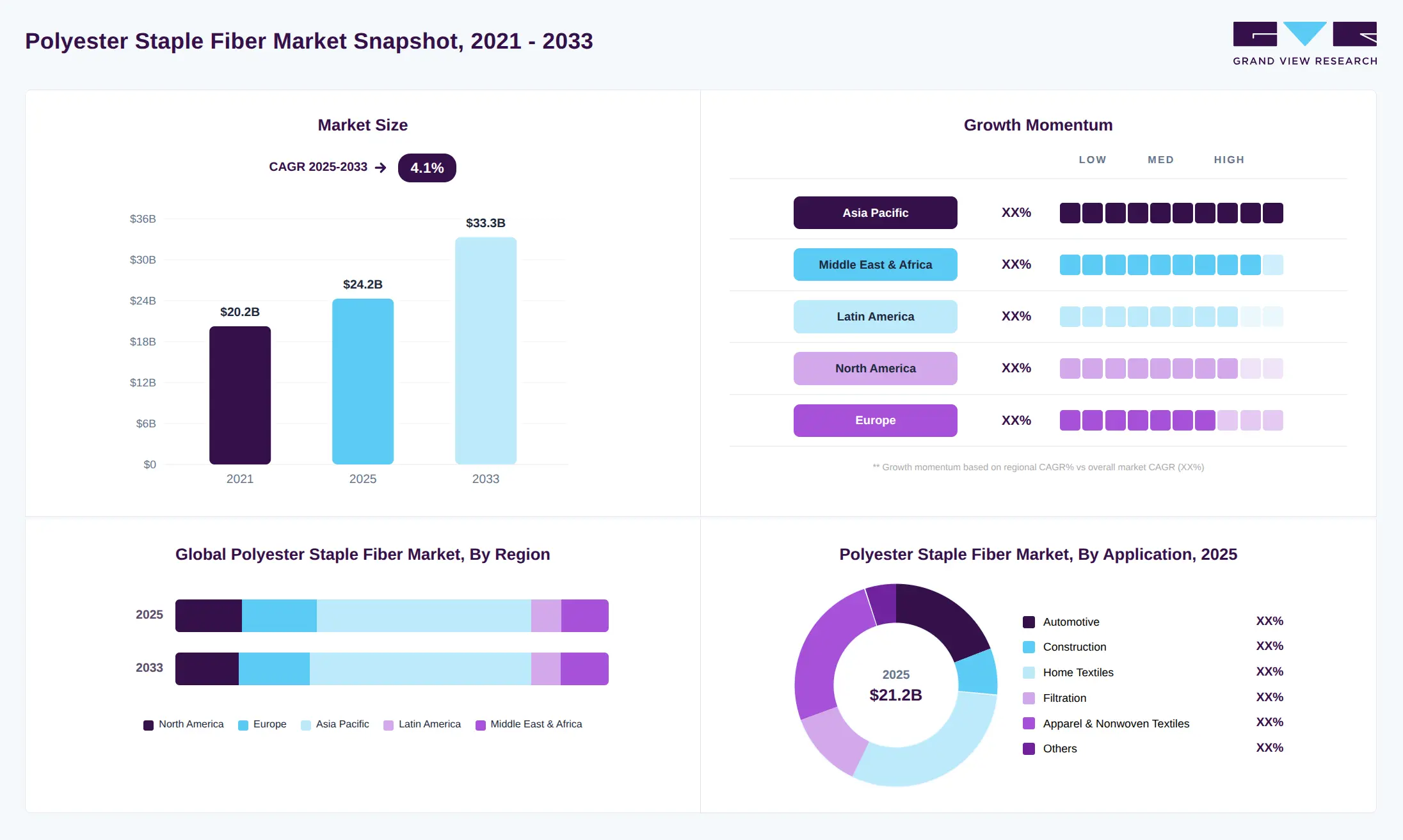1403x840 pixels.
Task: Click the North America legend swatch
Action: [148, 725]
